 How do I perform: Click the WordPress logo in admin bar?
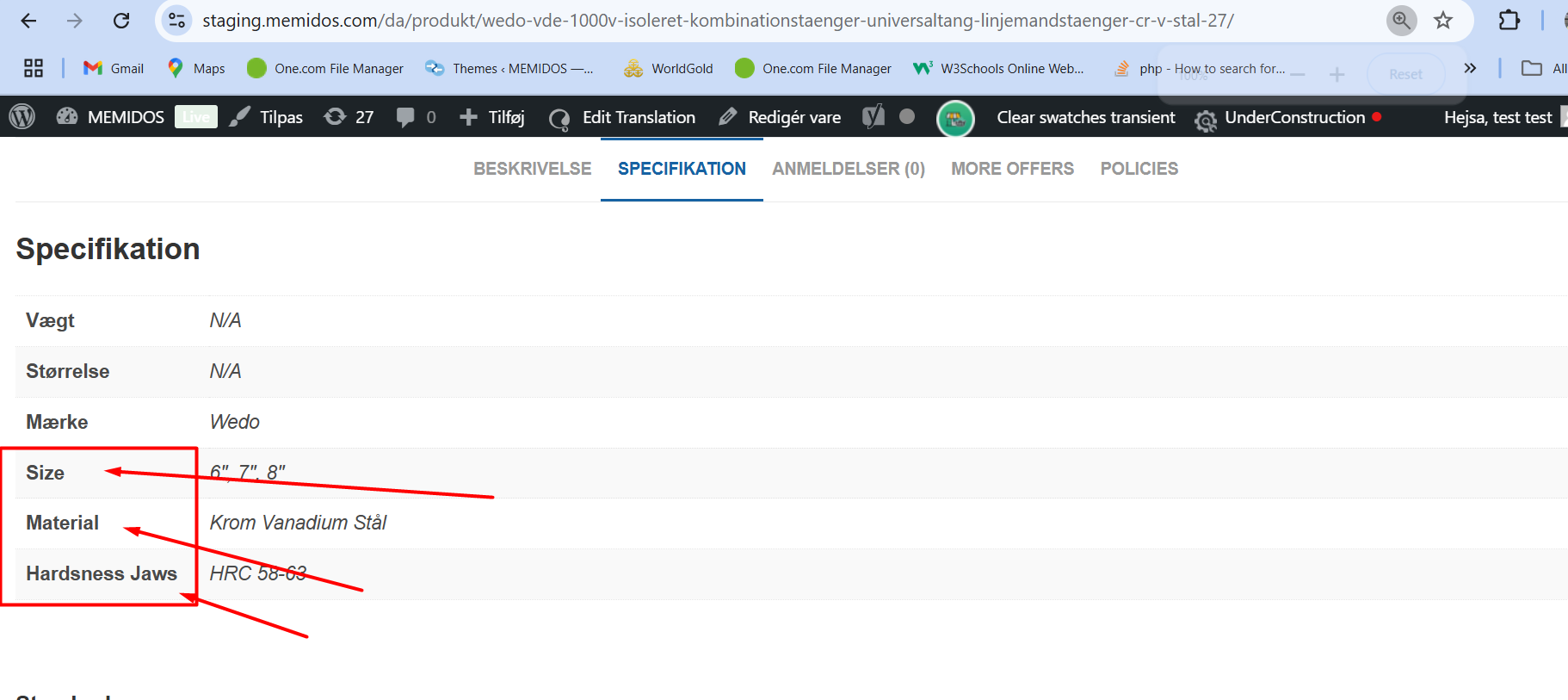[x=22, y=117]
